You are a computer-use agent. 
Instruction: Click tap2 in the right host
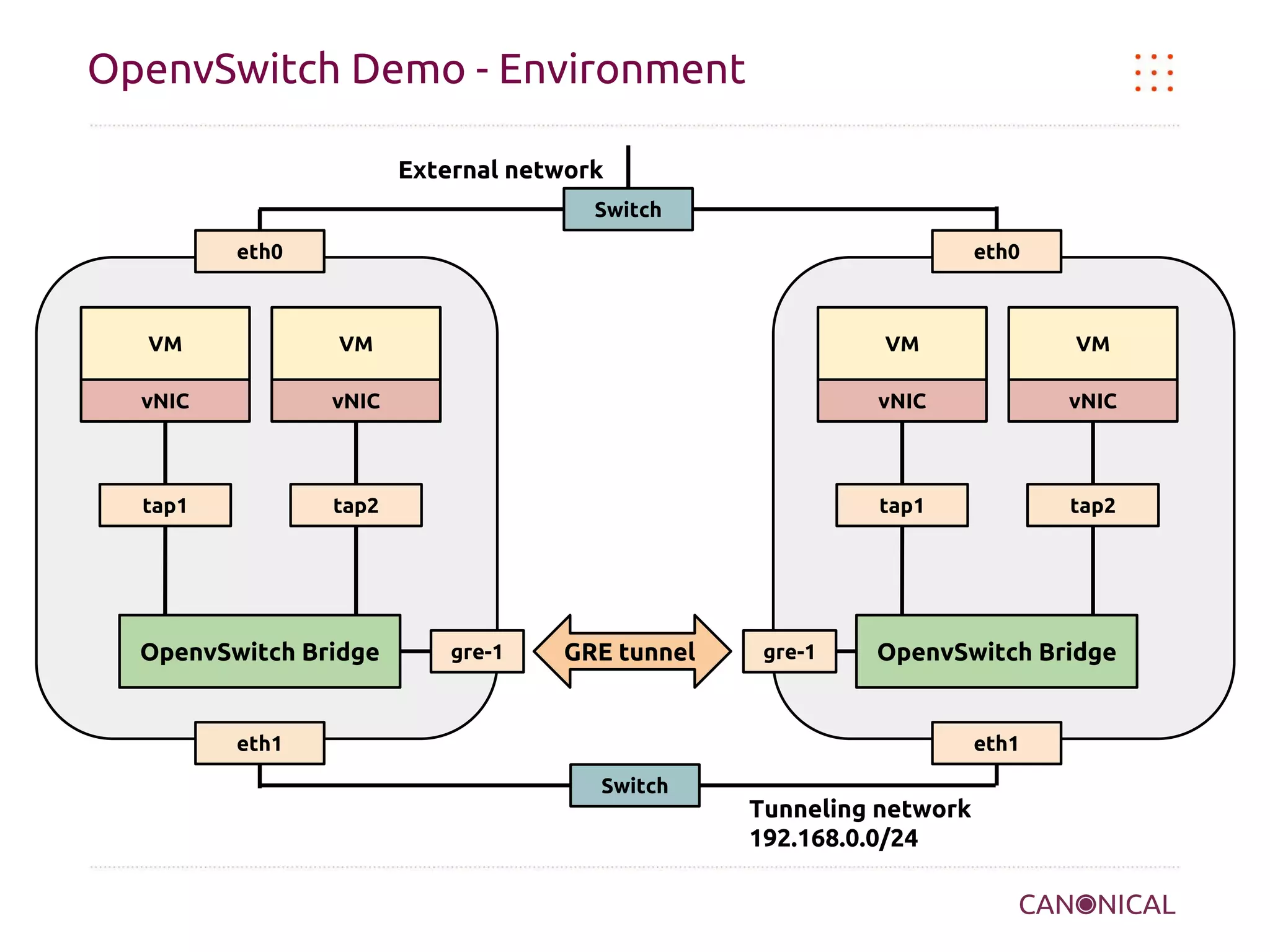(x=1092, y=505)
